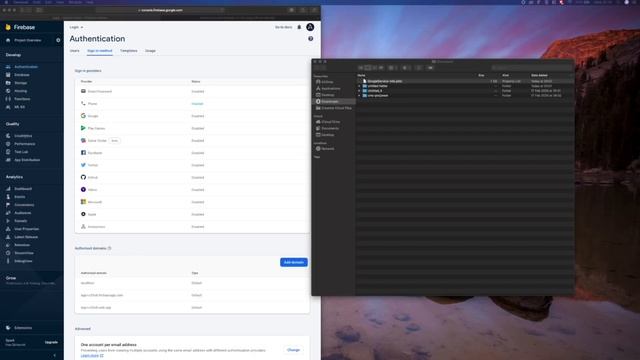Screen dimensions: 640x360
Task: Expand the Grow sidebar section
Action: (x=31, y=280)
